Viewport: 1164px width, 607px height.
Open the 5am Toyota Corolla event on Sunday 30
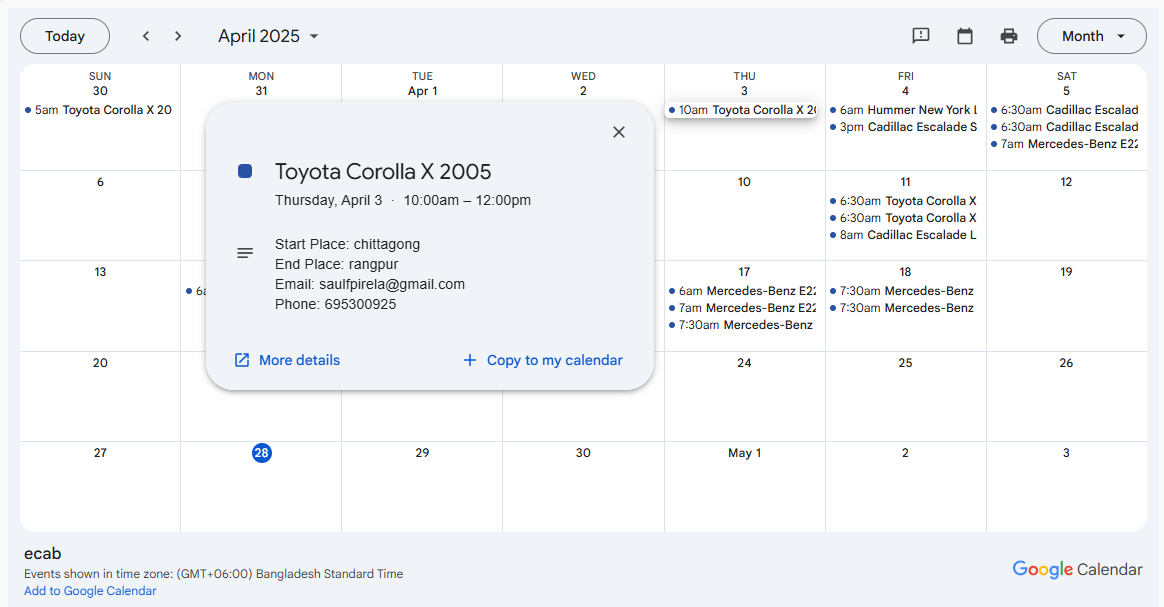99,110
